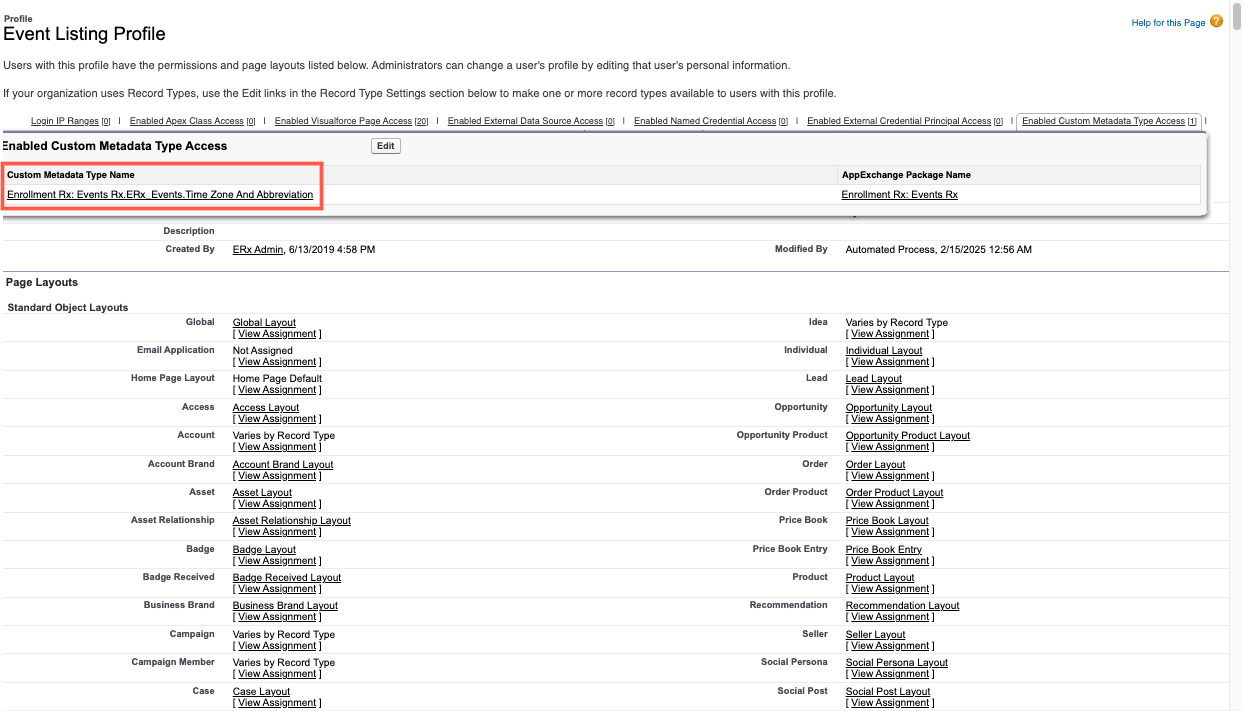Select the Enabled Custom Metadata Type Access tab
The height and width of the screenshot is (711, 1244).
pos(1103,121)
